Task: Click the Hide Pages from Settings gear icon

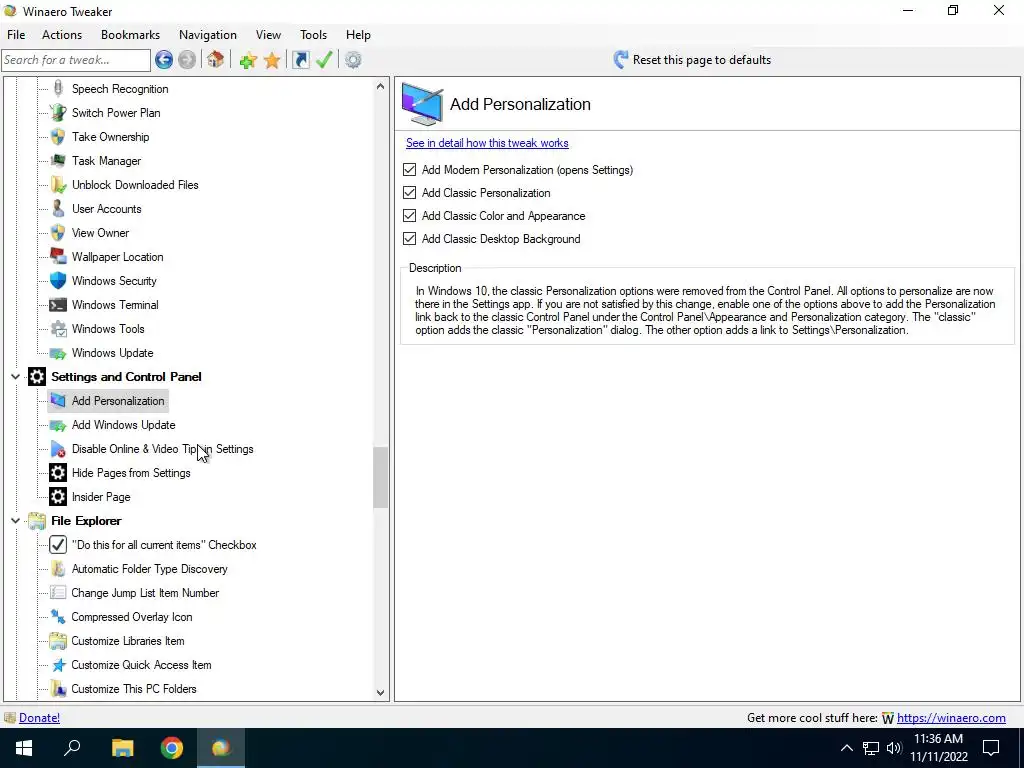Action: point(58,473)
